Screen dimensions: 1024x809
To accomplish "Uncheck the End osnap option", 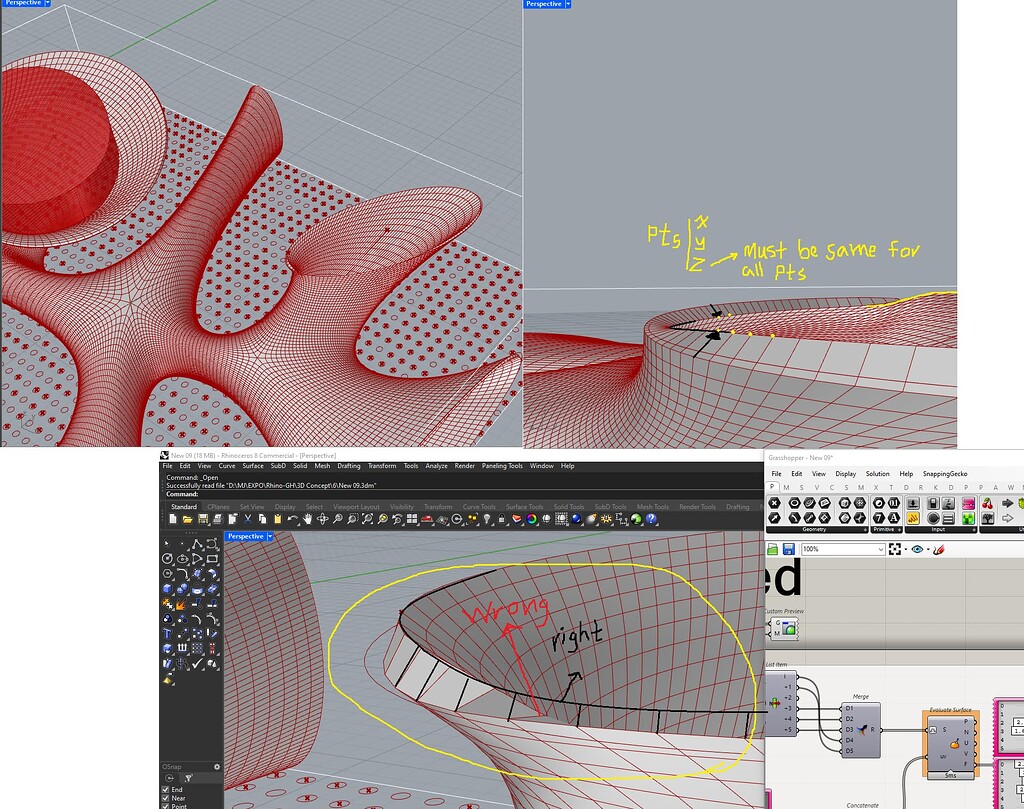I will (x=165, y=789).
